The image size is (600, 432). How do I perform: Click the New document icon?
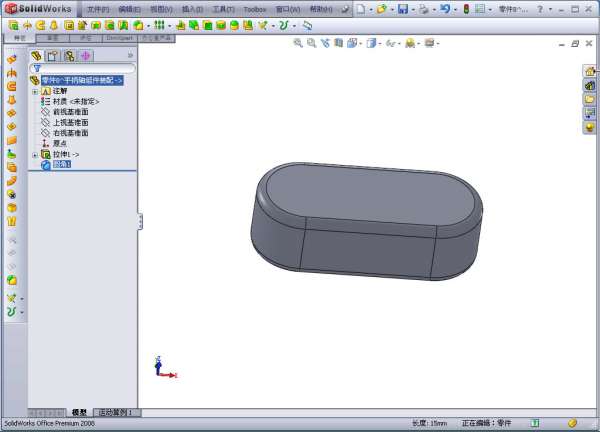361,9
